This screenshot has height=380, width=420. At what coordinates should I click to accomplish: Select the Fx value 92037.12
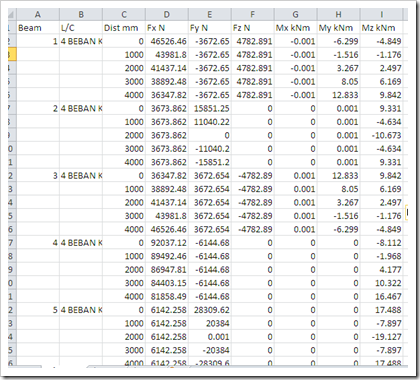pyautogui.click(x=167, y=243)
